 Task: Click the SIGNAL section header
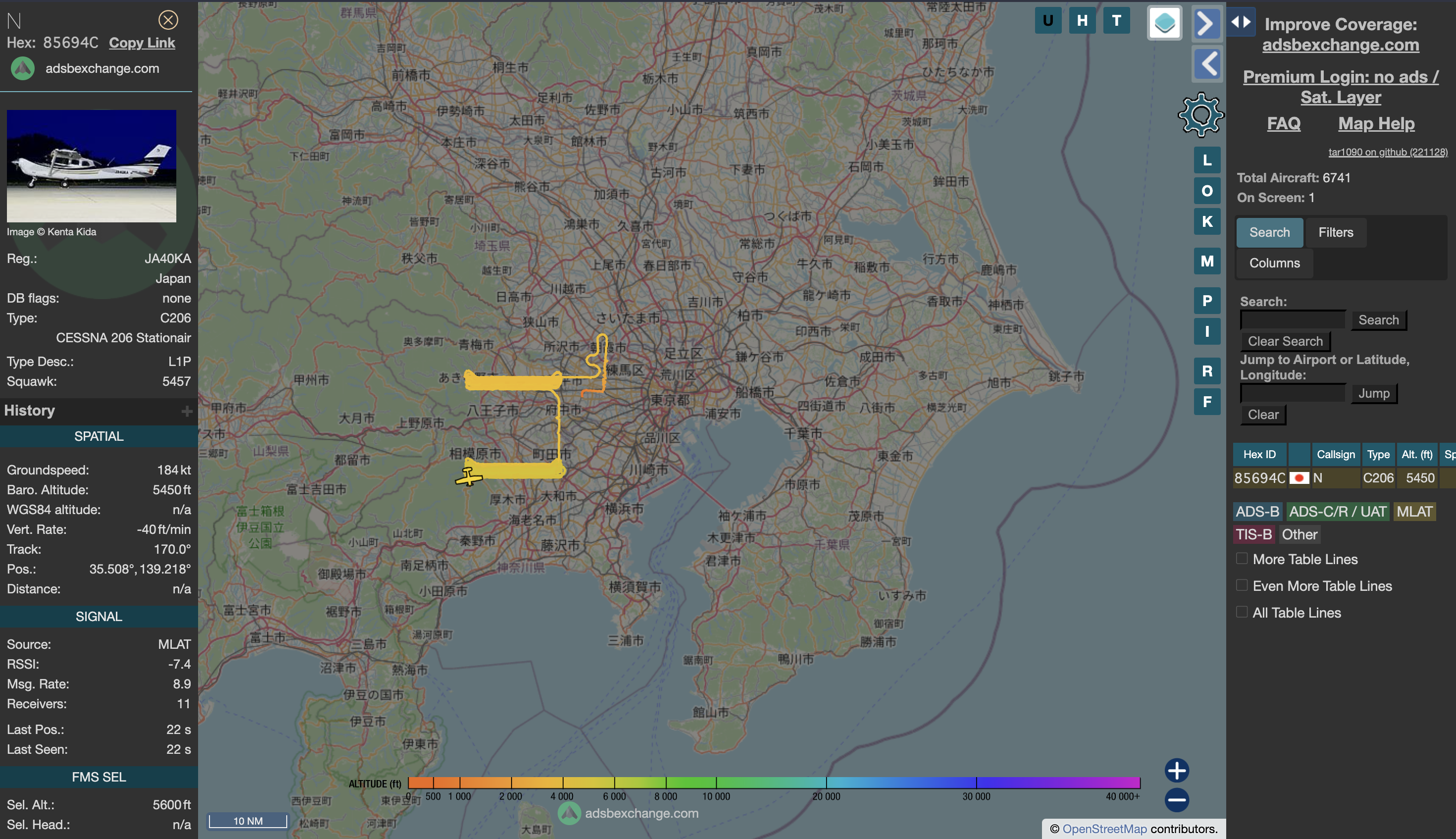(99, 617)
